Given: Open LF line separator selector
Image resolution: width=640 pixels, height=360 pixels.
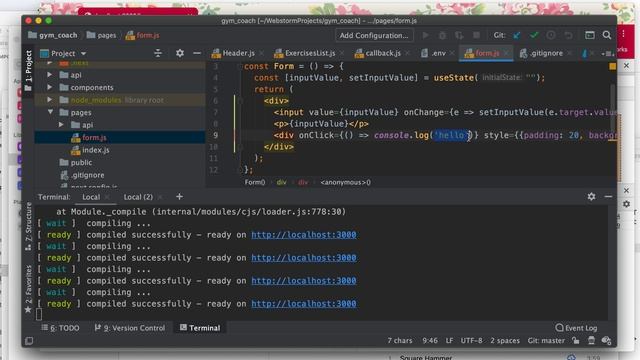Looking at the screenshot, I should 449,340.
